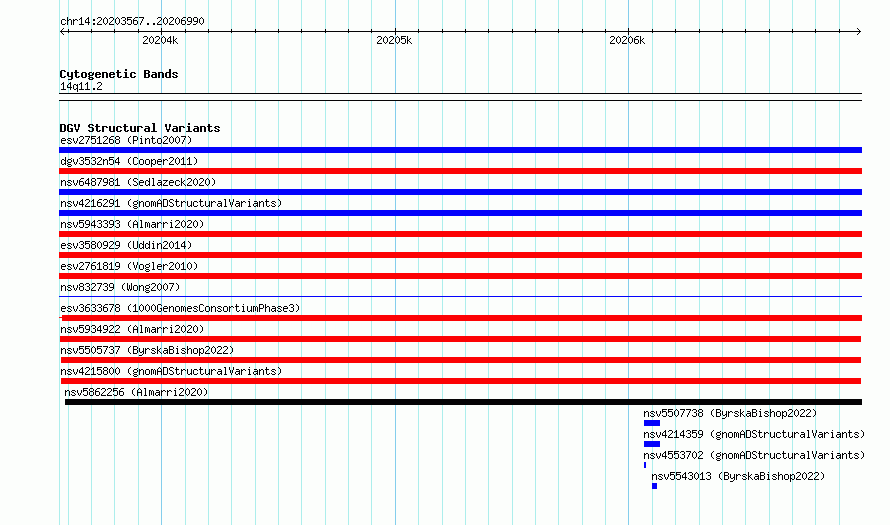
Task: Click the nsv4216291 blue variant bar
Action: [x=460, y=213]
